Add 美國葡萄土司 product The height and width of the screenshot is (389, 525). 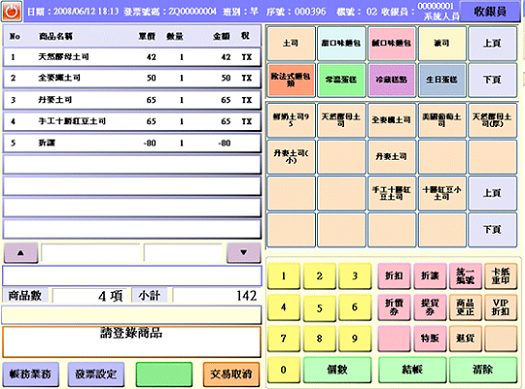pyautogui.click(x=442, y=120)
